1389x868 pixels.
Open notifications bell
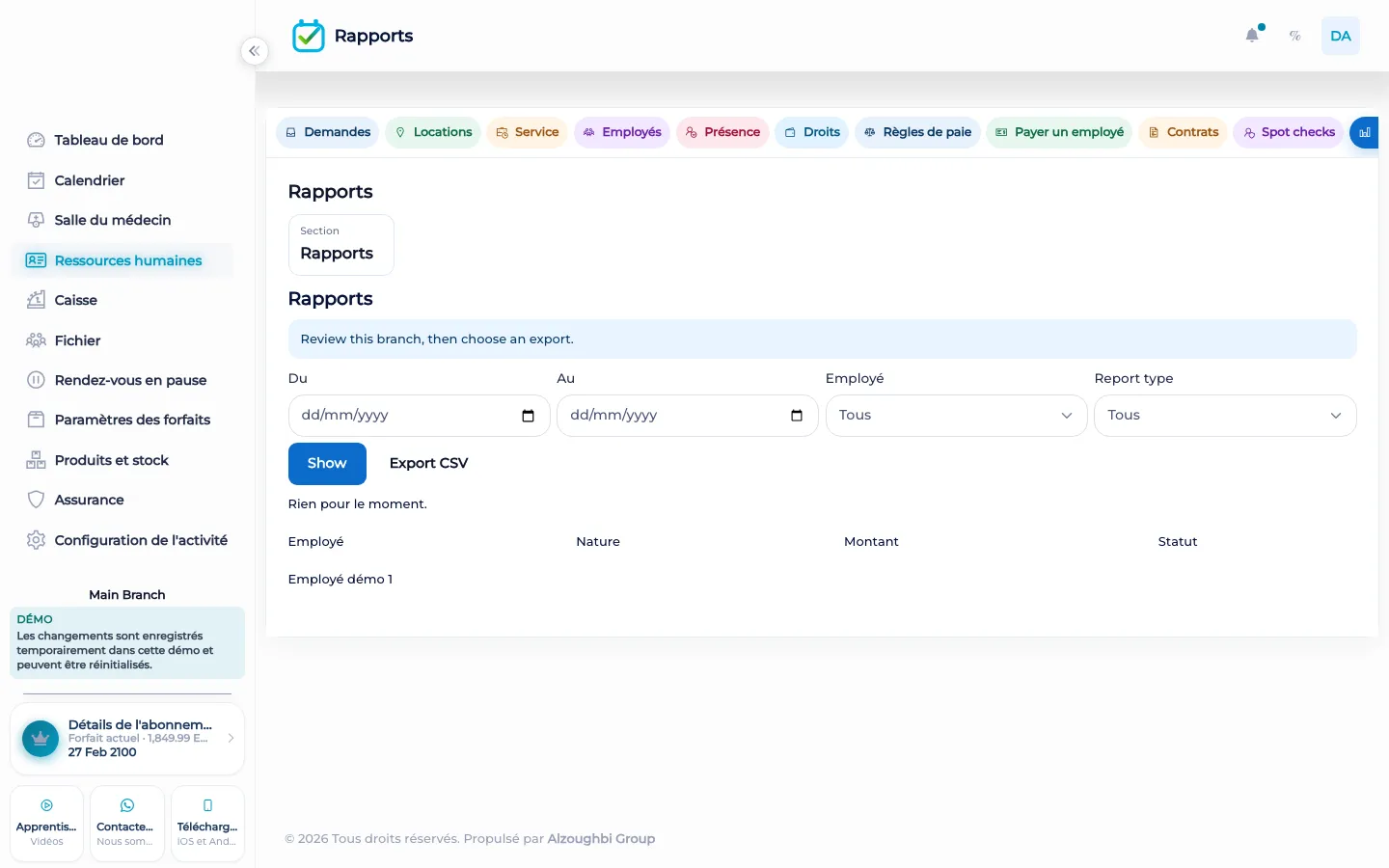pyautogui.click(x=1252, y=36)
